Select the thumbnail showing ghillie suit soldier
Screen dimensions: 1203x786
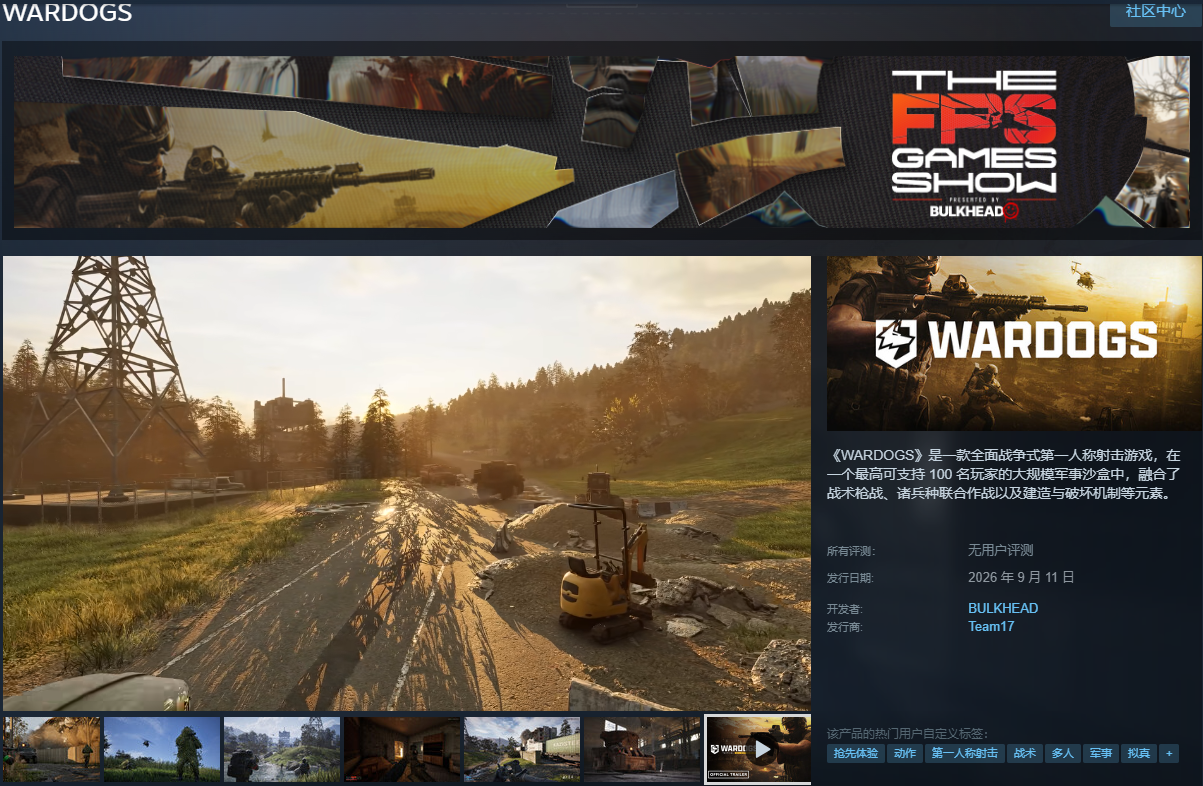pyautogui.click(x=162, y=749)
